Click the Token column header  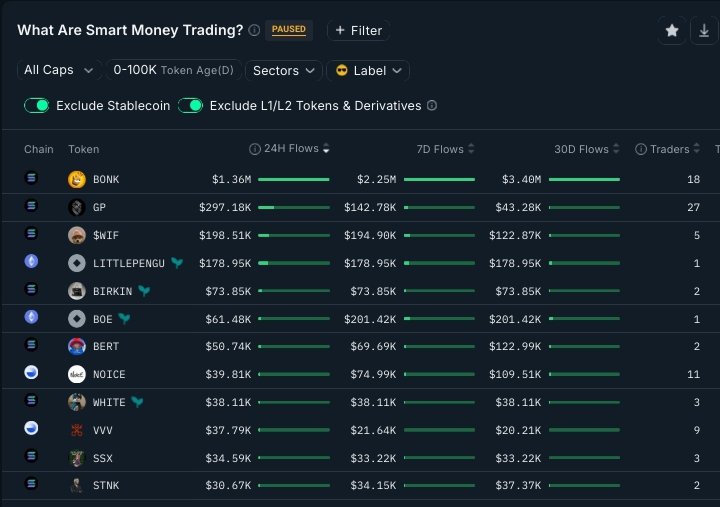84,149
